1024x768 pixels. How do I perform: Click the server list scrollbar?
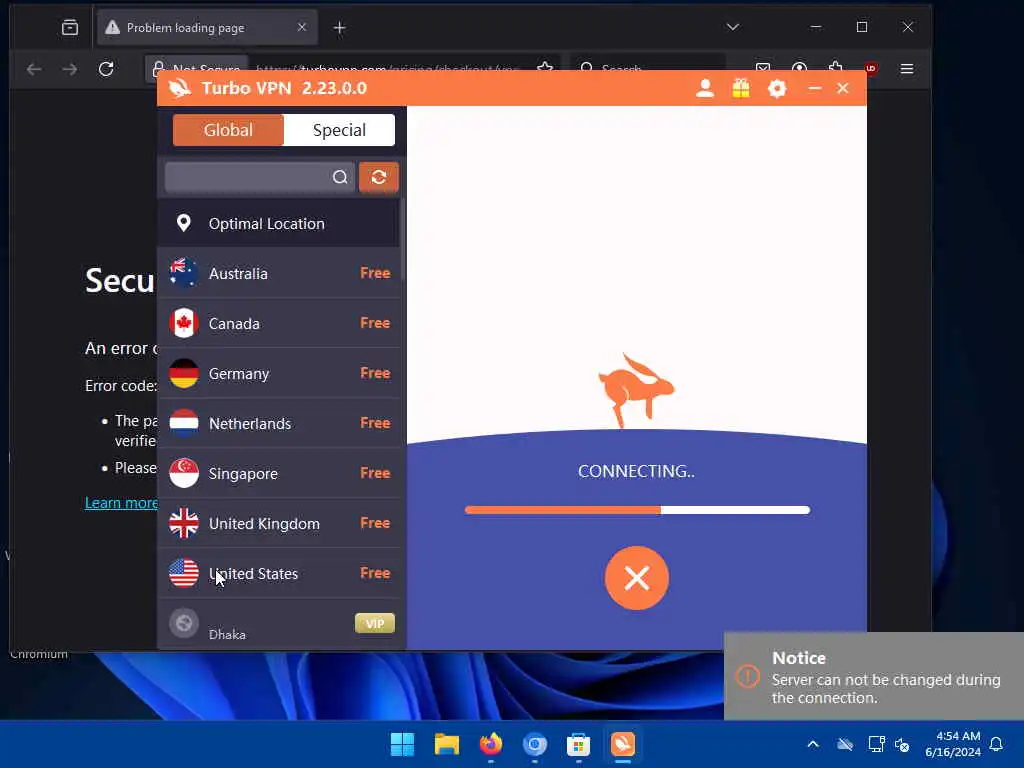(x=403, y=240)
